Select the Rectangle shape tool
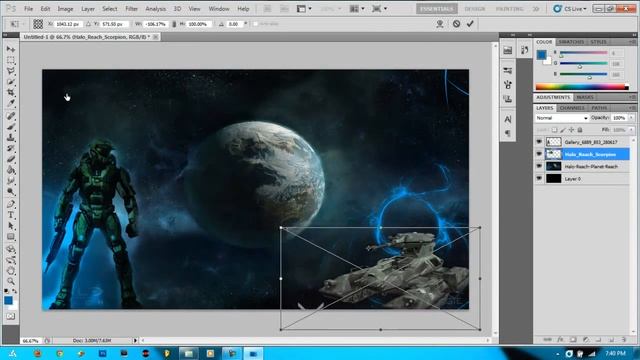 click(11, 237)
